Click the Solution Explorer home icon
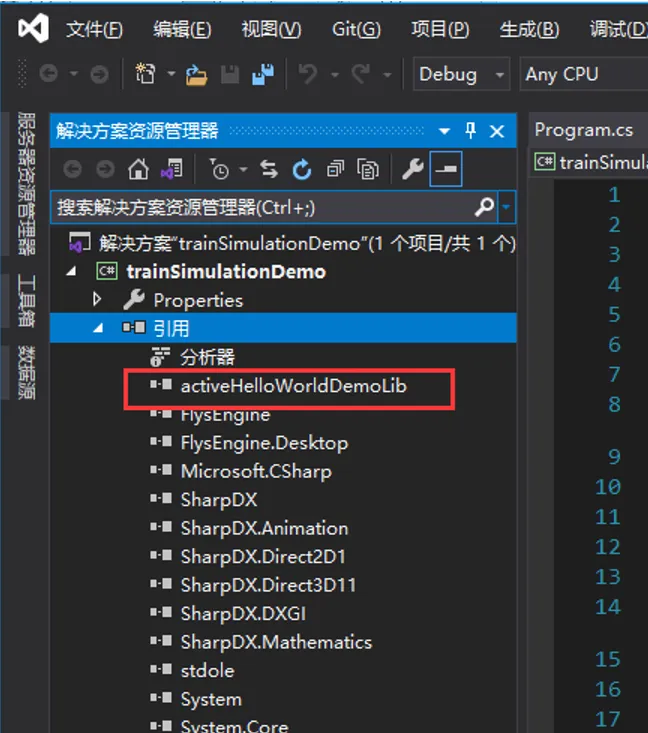Screen dimensions: 648x733 tap(138, 169)
